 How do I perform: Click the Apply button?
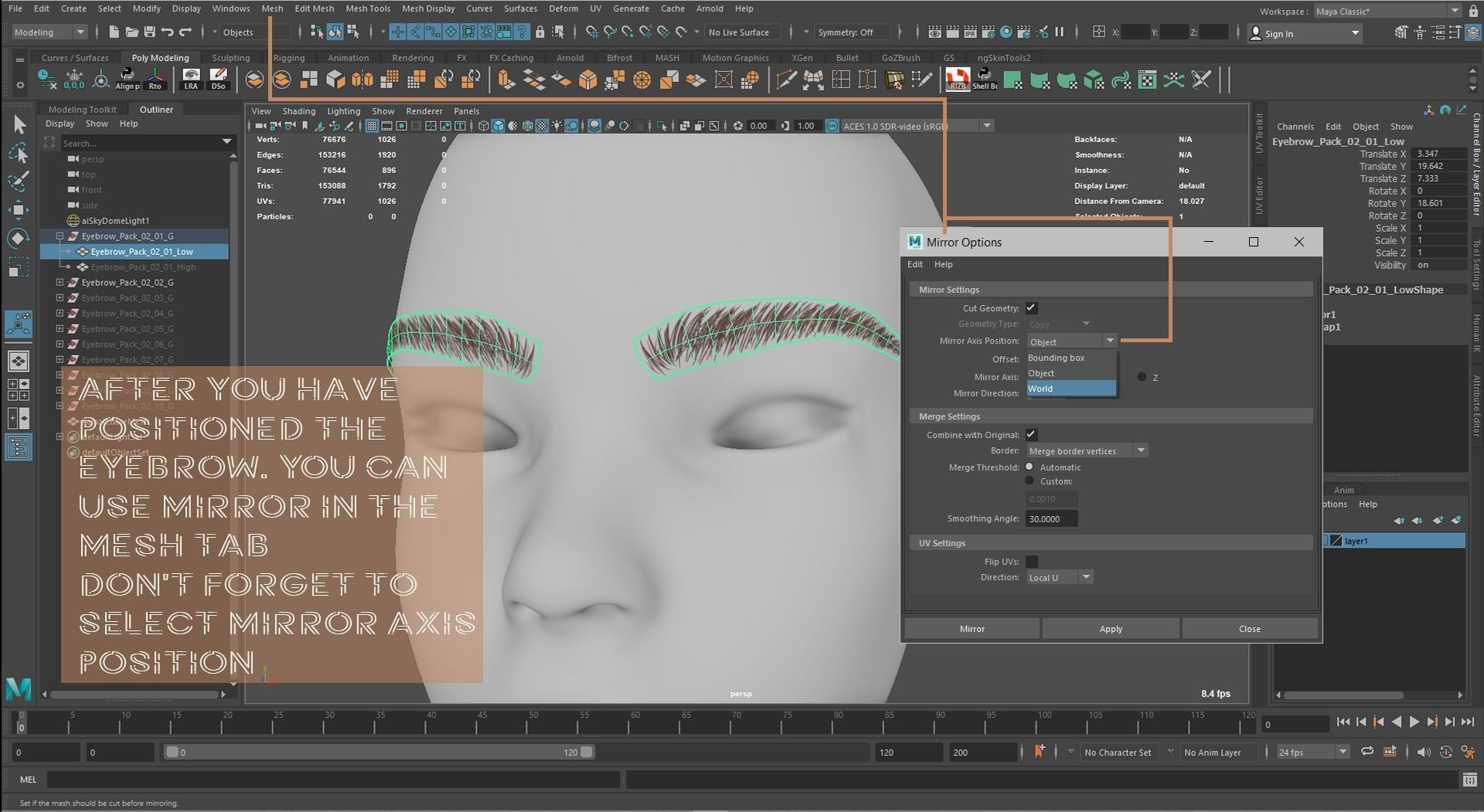(1111, 628)
